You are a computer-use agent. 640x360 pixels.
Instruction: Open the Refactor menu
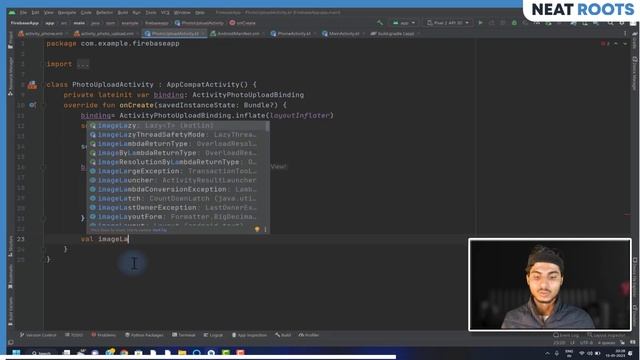tap(104, 13)
